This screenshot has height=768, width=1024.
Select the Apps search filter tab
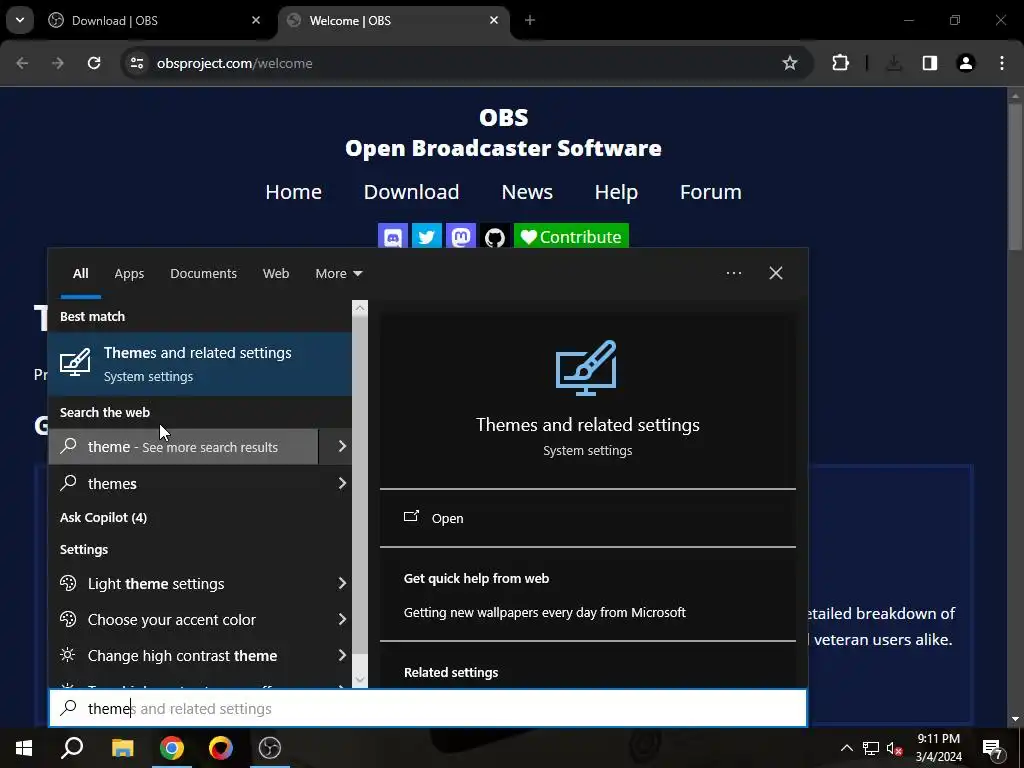(x=129, y=274)
